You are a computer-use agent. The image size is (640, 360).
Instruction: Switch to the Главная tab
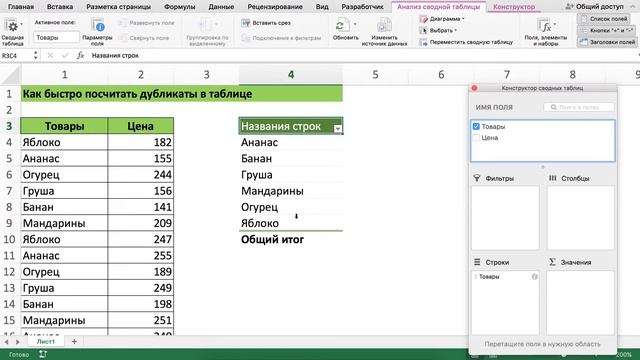(21, 7)
